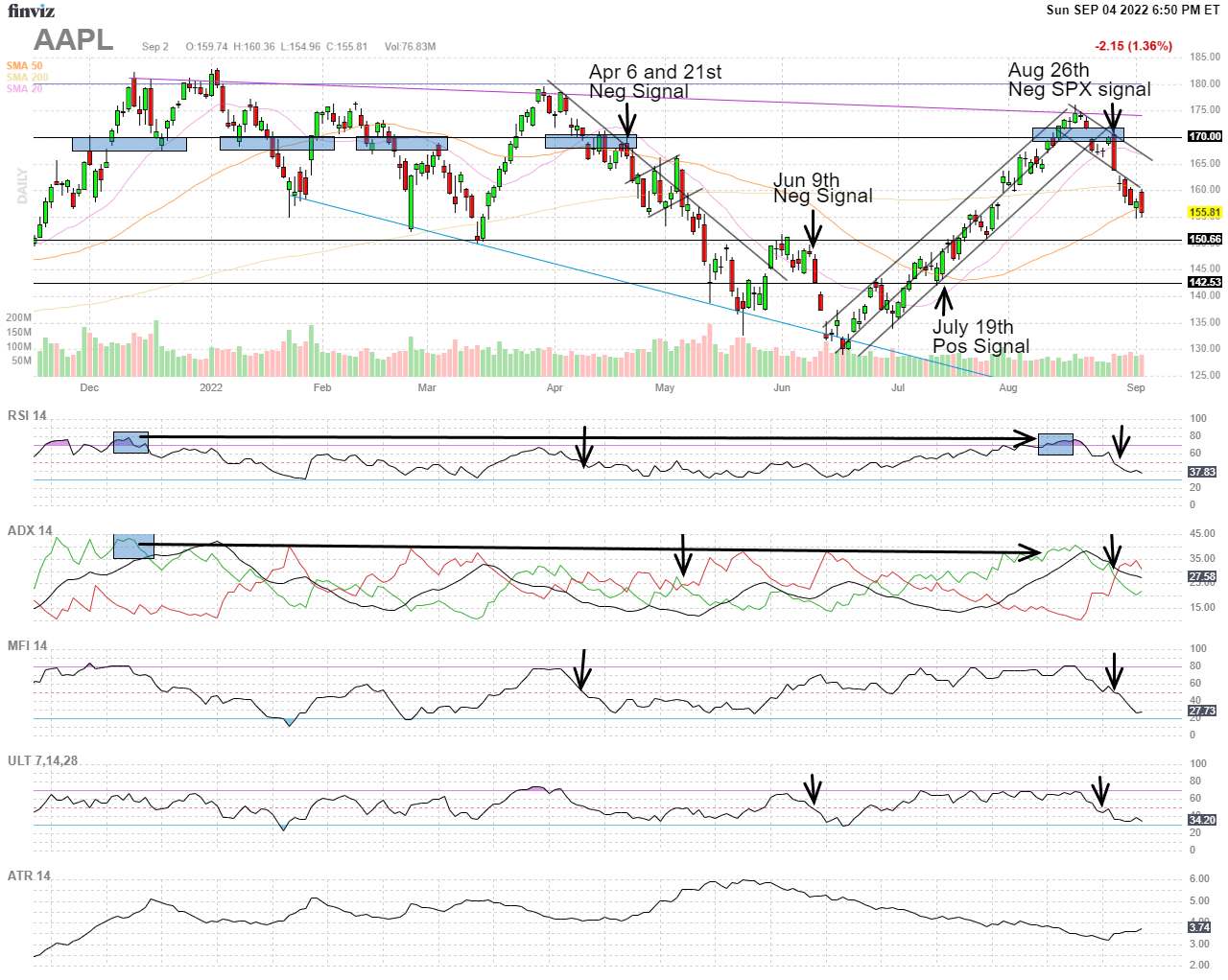Click the 'Sep' month axis label
Viewport: 1228px width, 980px height.
1136,387
